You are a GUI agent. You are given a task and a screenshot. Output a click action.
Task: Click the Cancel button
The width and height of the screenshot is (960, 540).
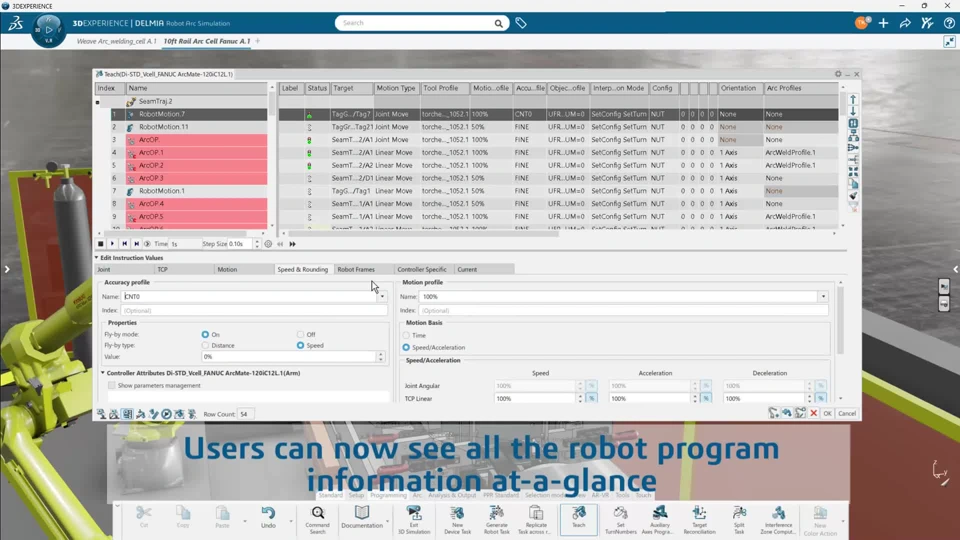pyautogui.click(x=847, y=413)
